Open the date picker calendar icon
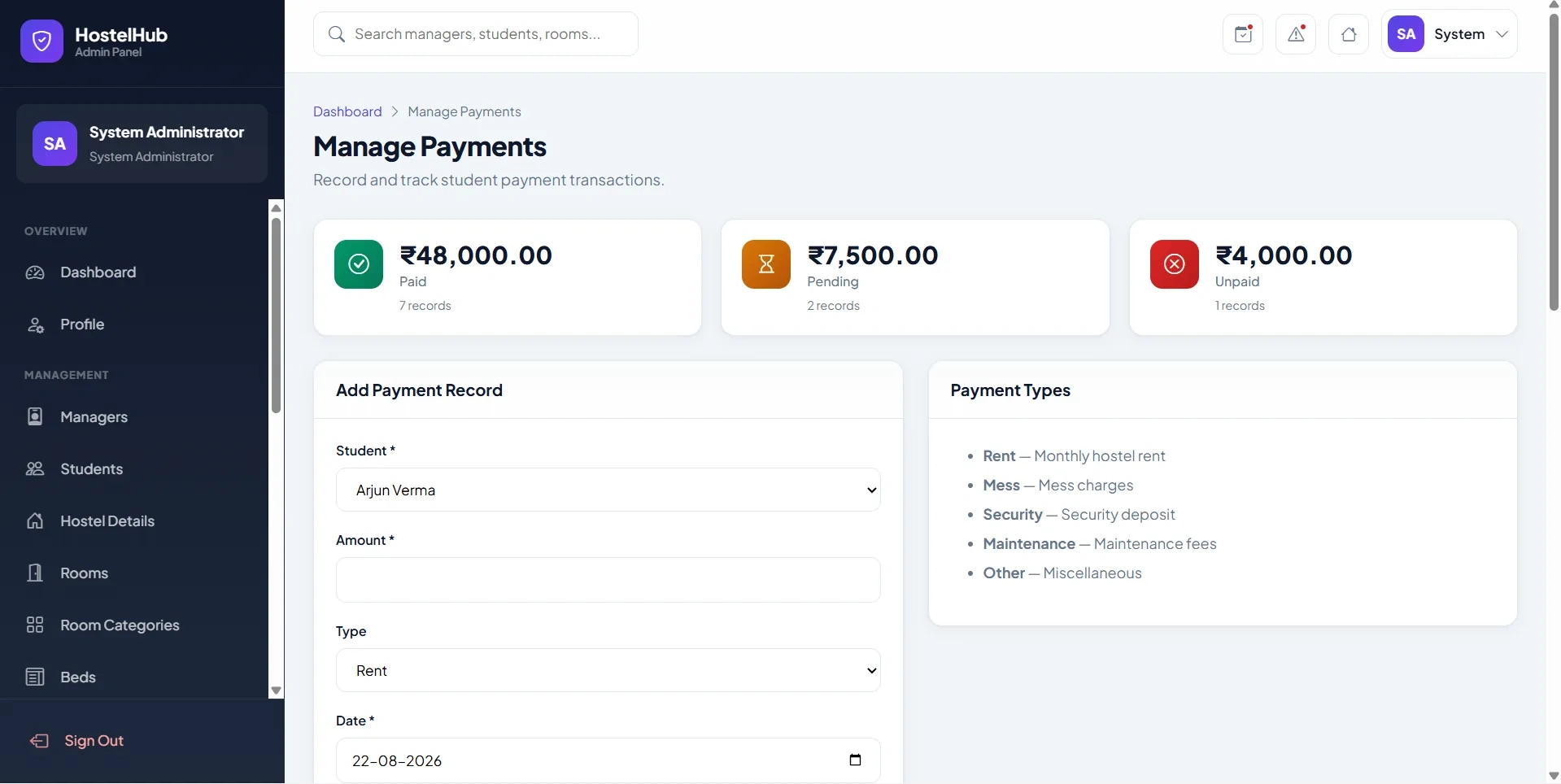1561x784 pixels. point(855,760)
